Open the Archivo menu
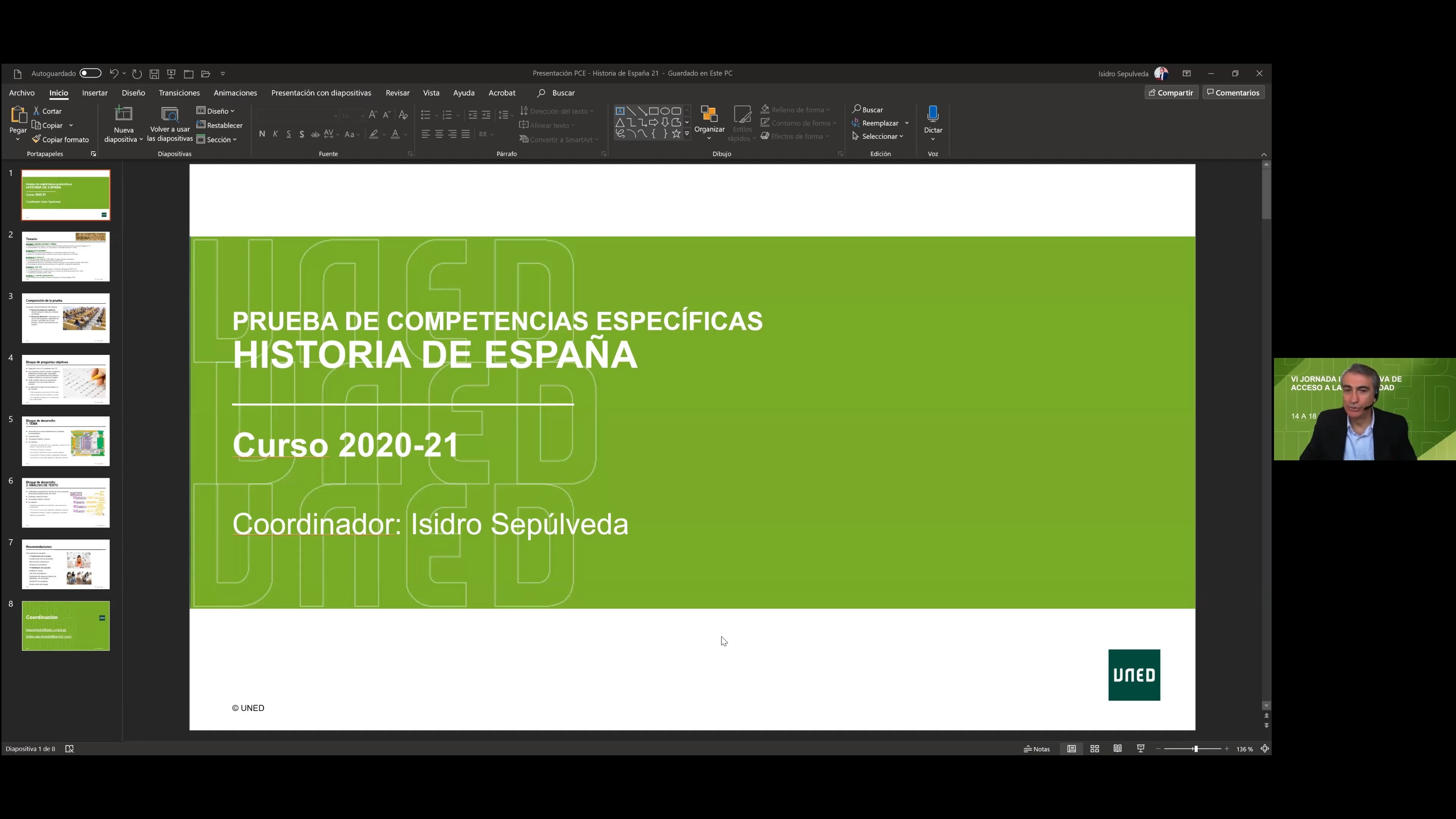This screenshot has width=1456, height=819. pos(22,93)
